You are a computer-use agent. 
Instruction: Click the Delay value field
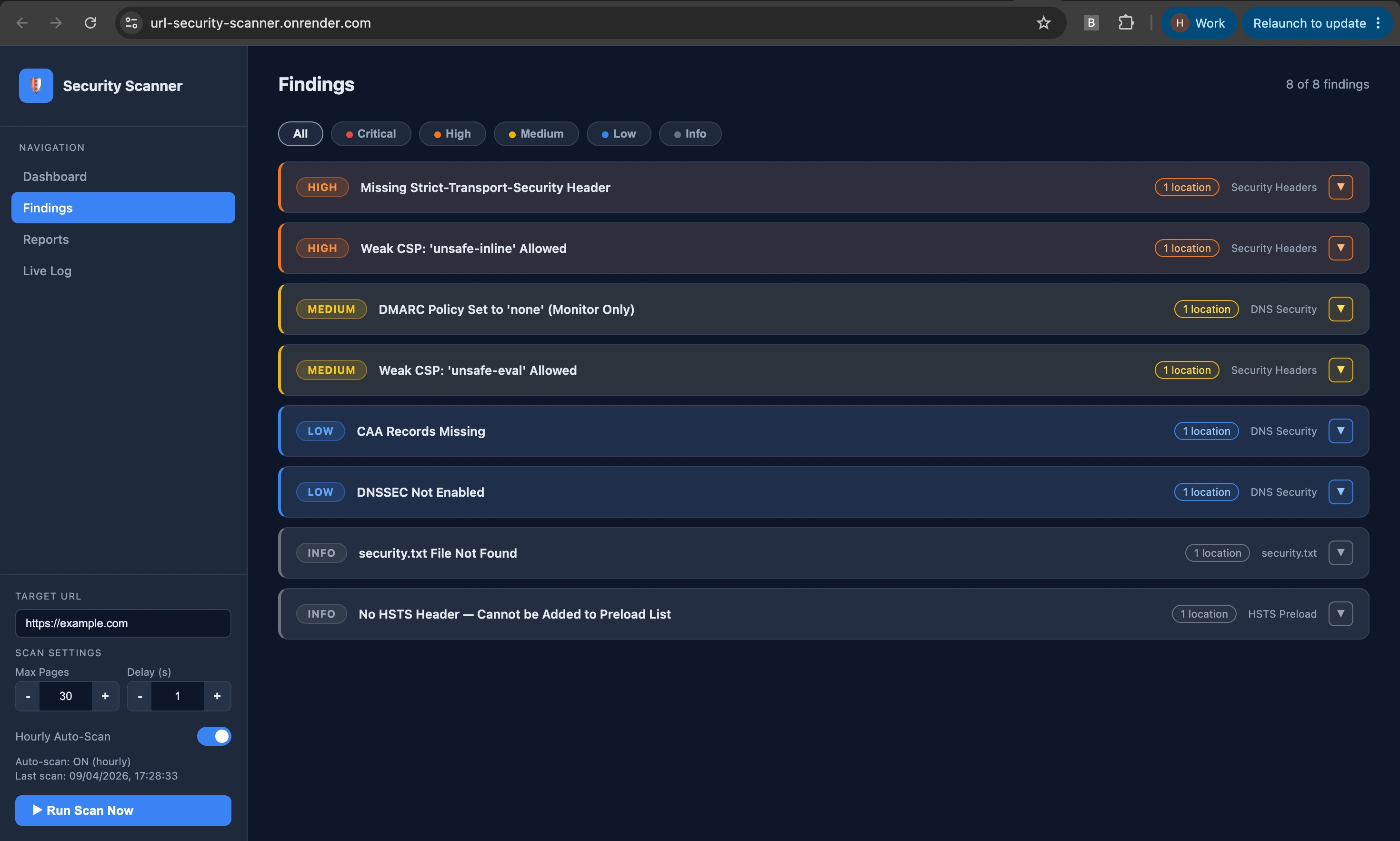(x=177, y=696)
